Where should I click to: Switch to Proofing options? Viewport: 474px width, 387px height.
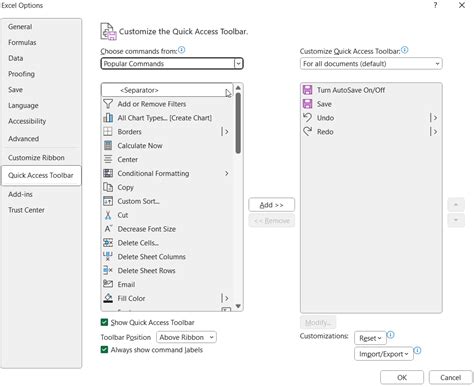[21, 74]
